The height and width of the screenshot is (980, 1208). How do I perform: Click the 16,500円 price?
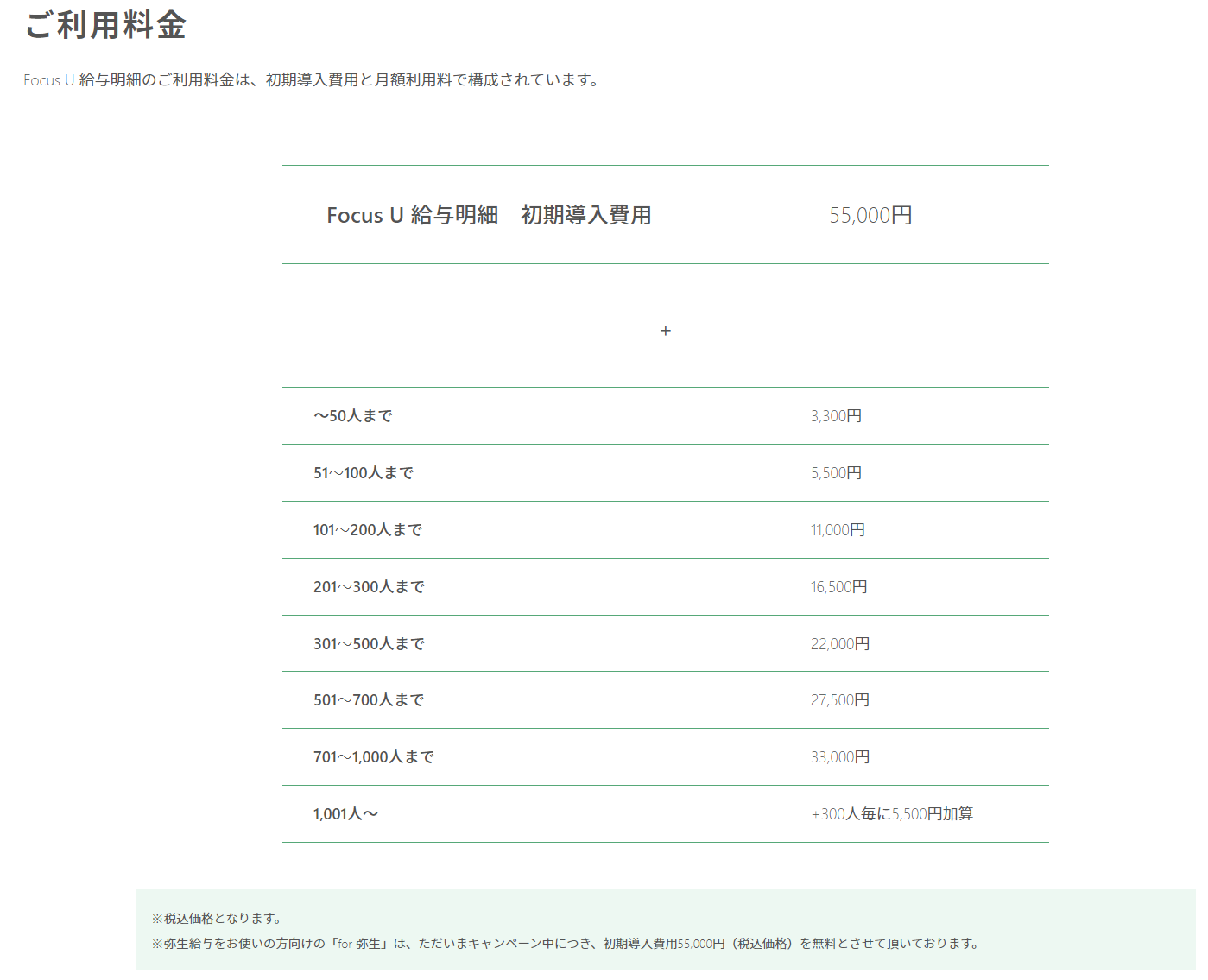(x=838, y=587)
